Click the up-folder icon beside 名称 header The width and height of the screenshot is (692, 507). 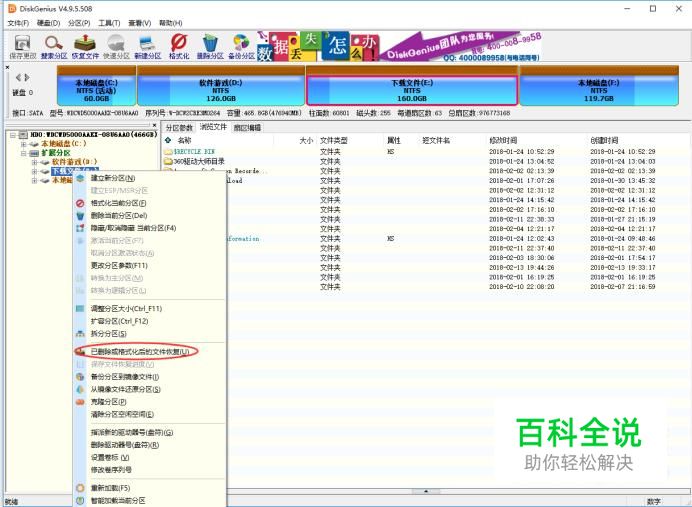coord(168,140)
